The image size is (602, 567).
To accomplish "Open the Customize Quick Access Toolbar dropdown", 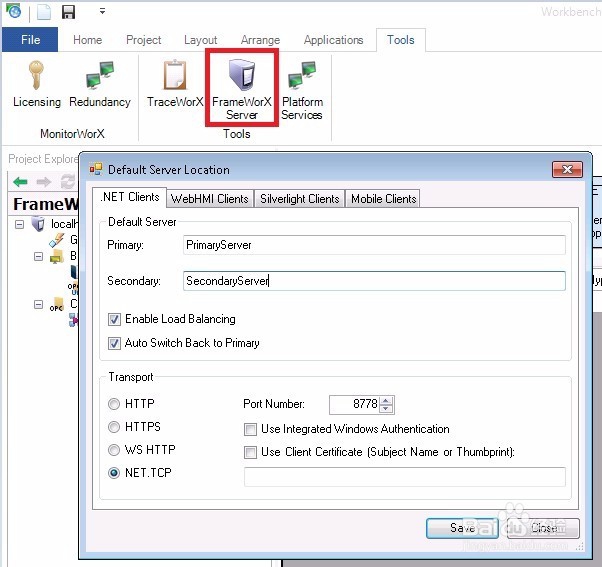I will point(102,11).
